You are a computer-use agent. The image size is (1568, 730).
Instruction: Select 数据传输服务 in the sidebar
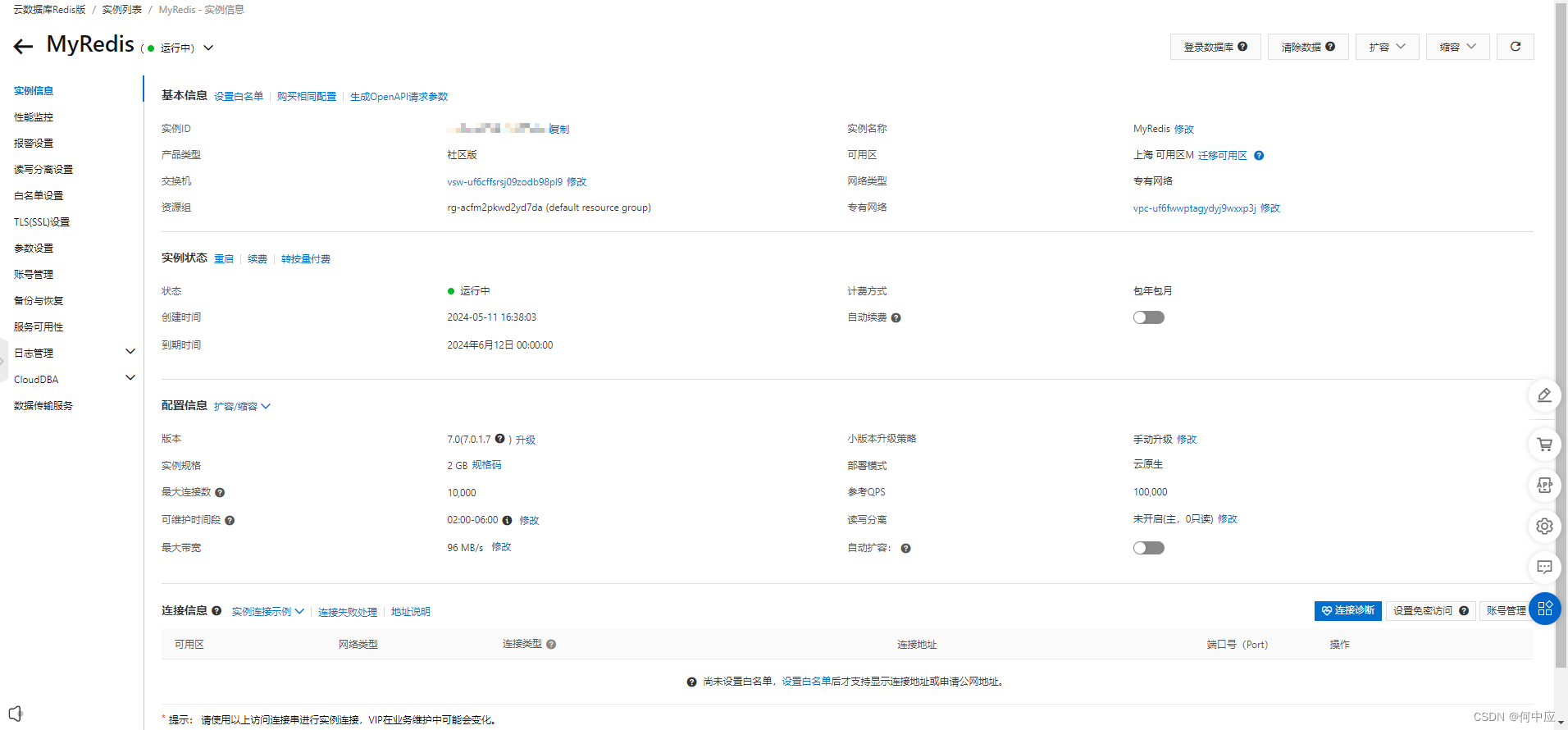43,406
